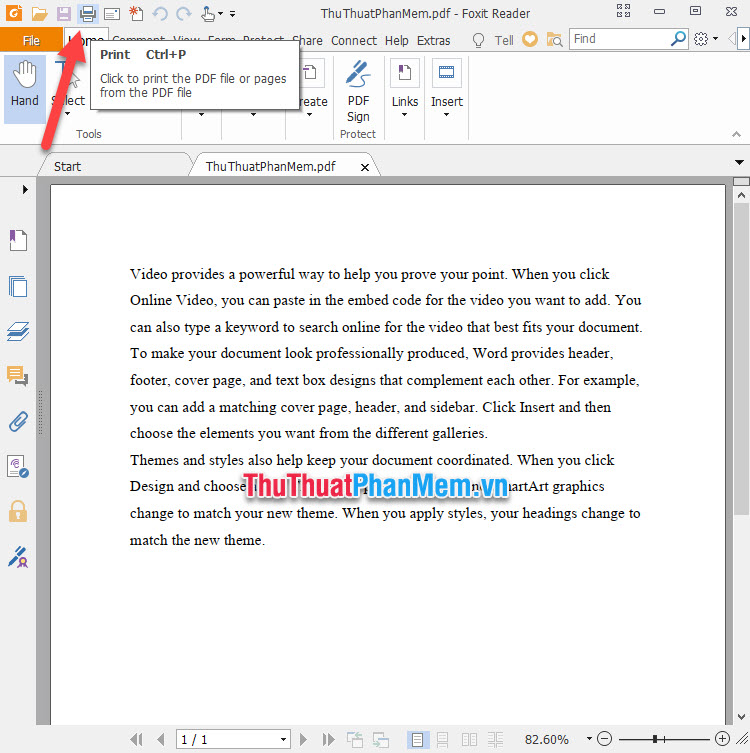The height and width of the screenshot is (753, 750).
Task: Click the vertical scrollbar up arrow
Action: coord(741,195)
